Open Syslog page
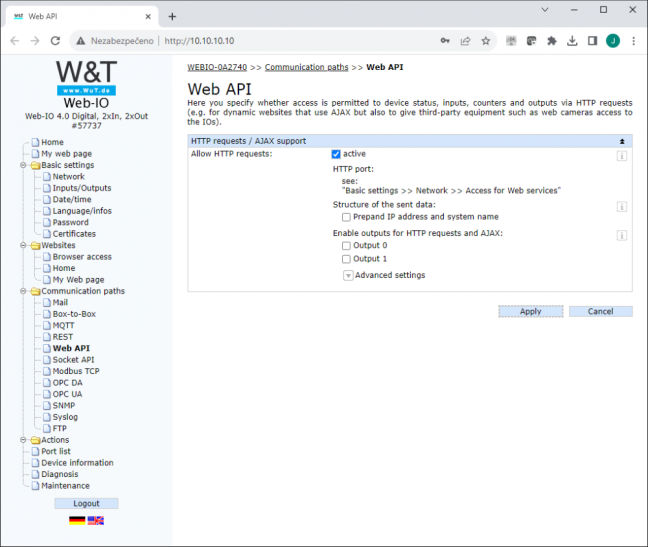 65,417
